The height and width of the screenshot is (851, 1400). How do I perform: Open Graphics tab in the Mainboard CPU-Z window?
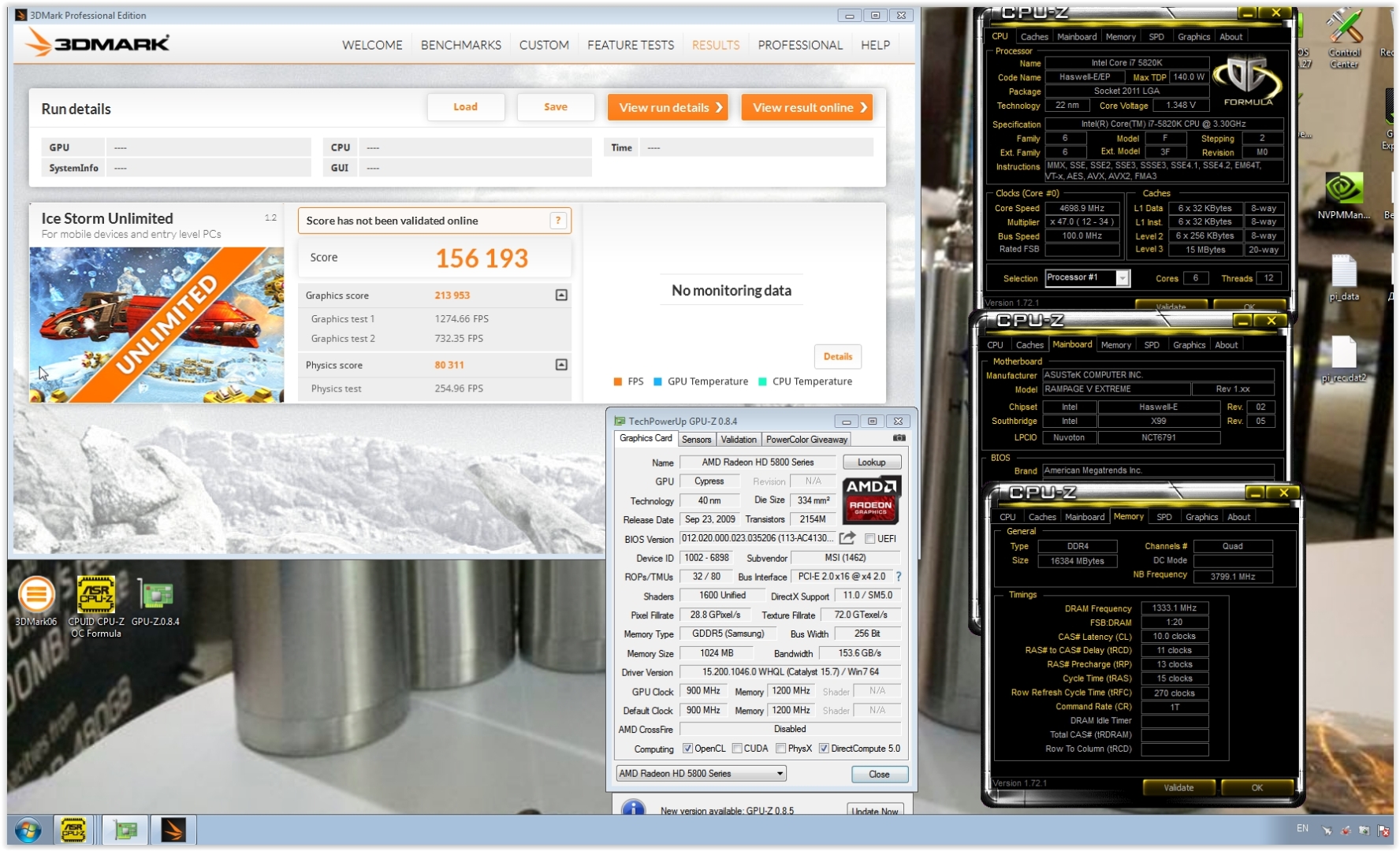pos(1189,345)
